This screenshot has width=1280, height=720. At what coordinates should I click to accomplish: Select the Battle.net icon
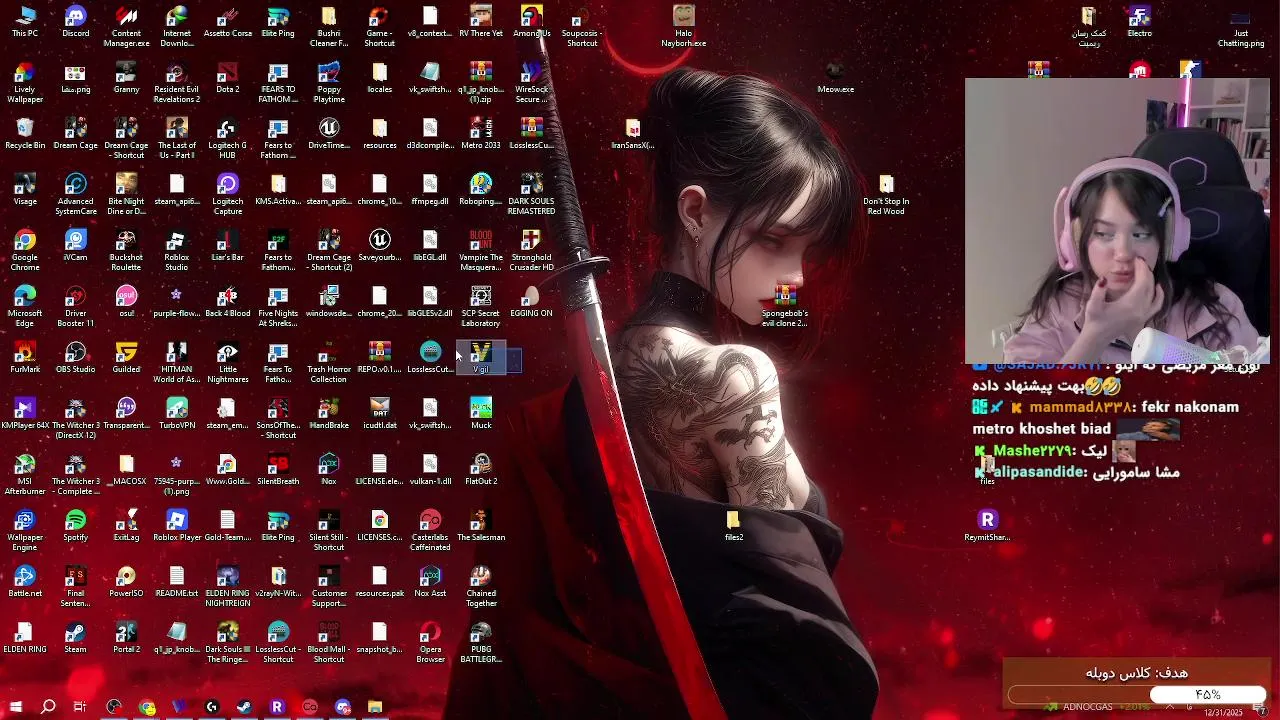click(25, 582)
